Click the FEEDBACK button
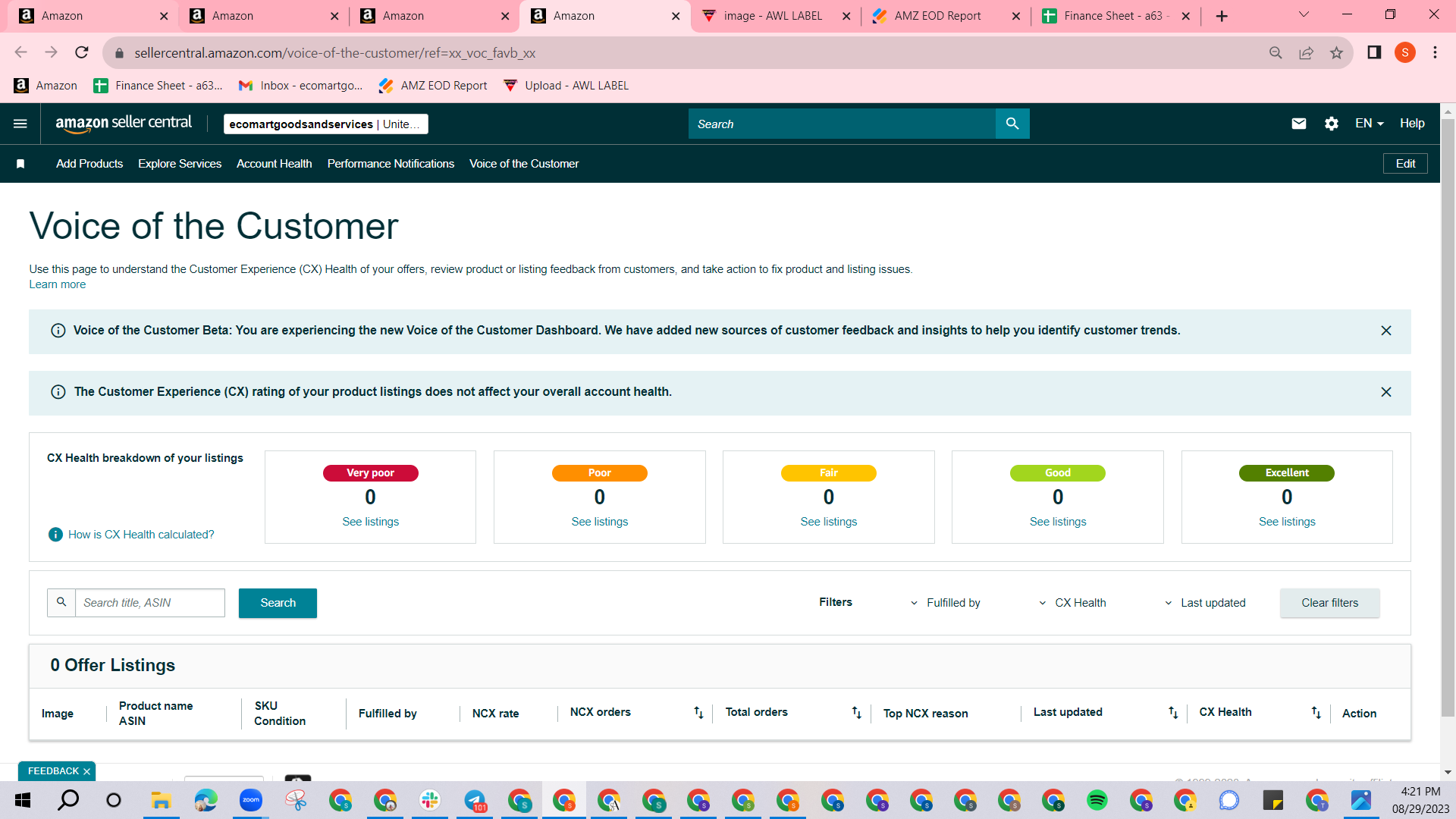This screenshot has width=1456, height=819. tap(53, 771)
